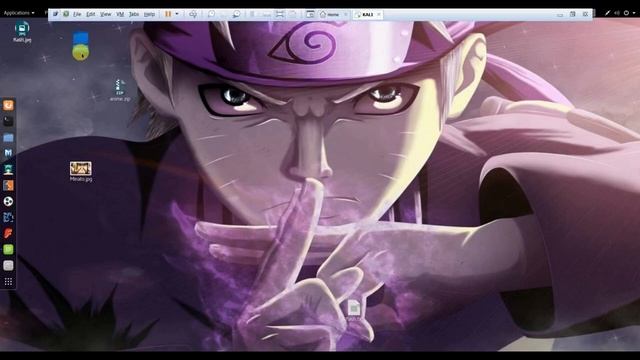The height and width of the screenshot is (360, 640).
Task: Open the red F-shaped dock icon
Action: pyautogui.click(x=8, y=233)
